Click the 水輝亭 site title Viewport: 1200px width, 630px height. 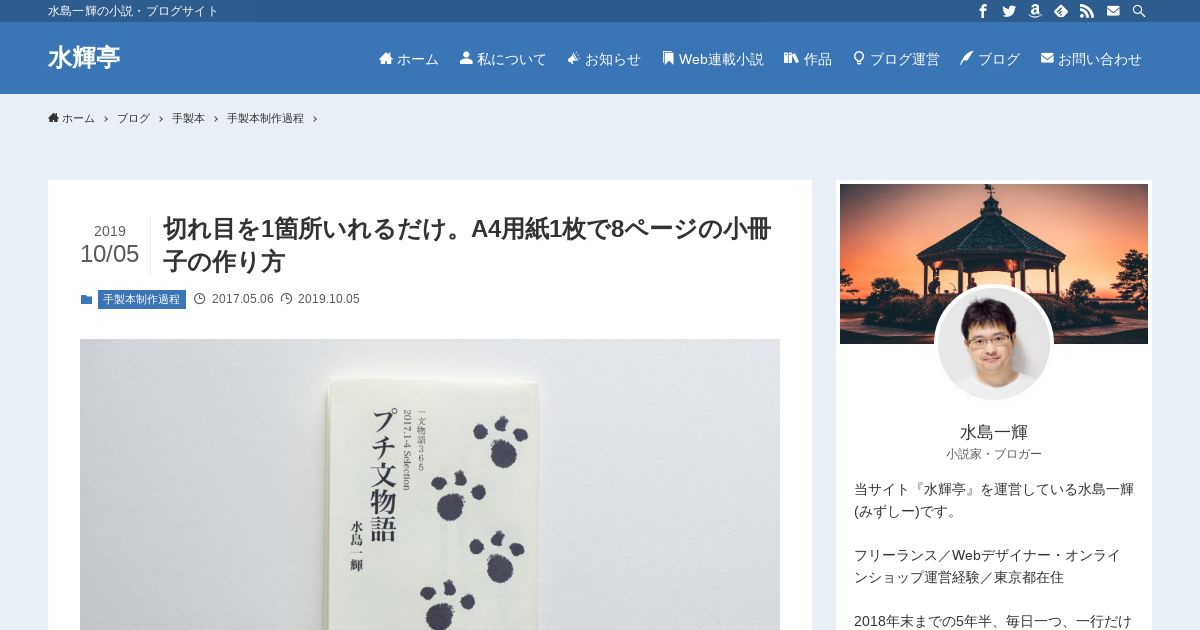84,58
